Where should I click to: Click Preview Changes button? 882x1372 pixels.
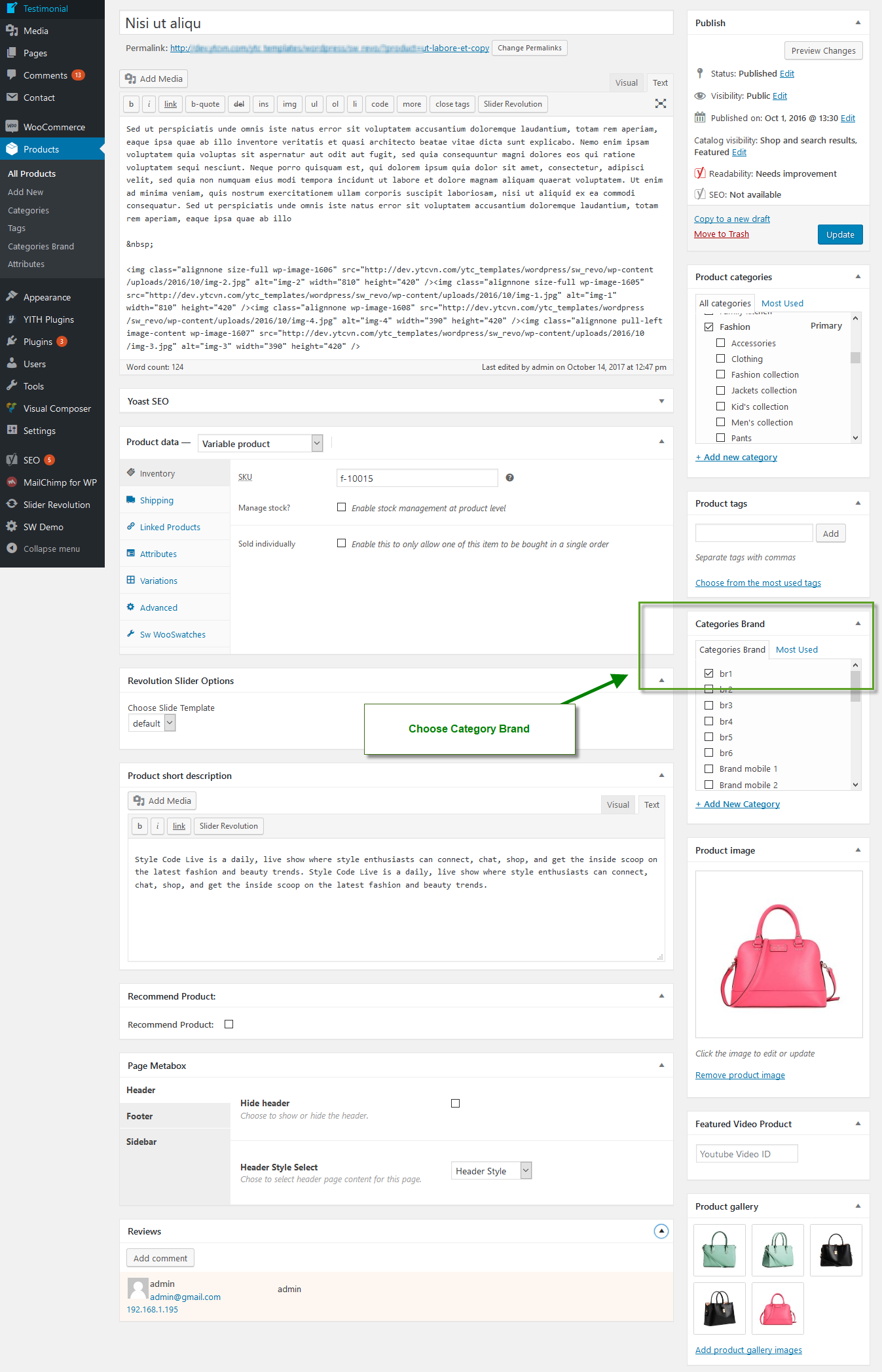(x=823, y=50)
